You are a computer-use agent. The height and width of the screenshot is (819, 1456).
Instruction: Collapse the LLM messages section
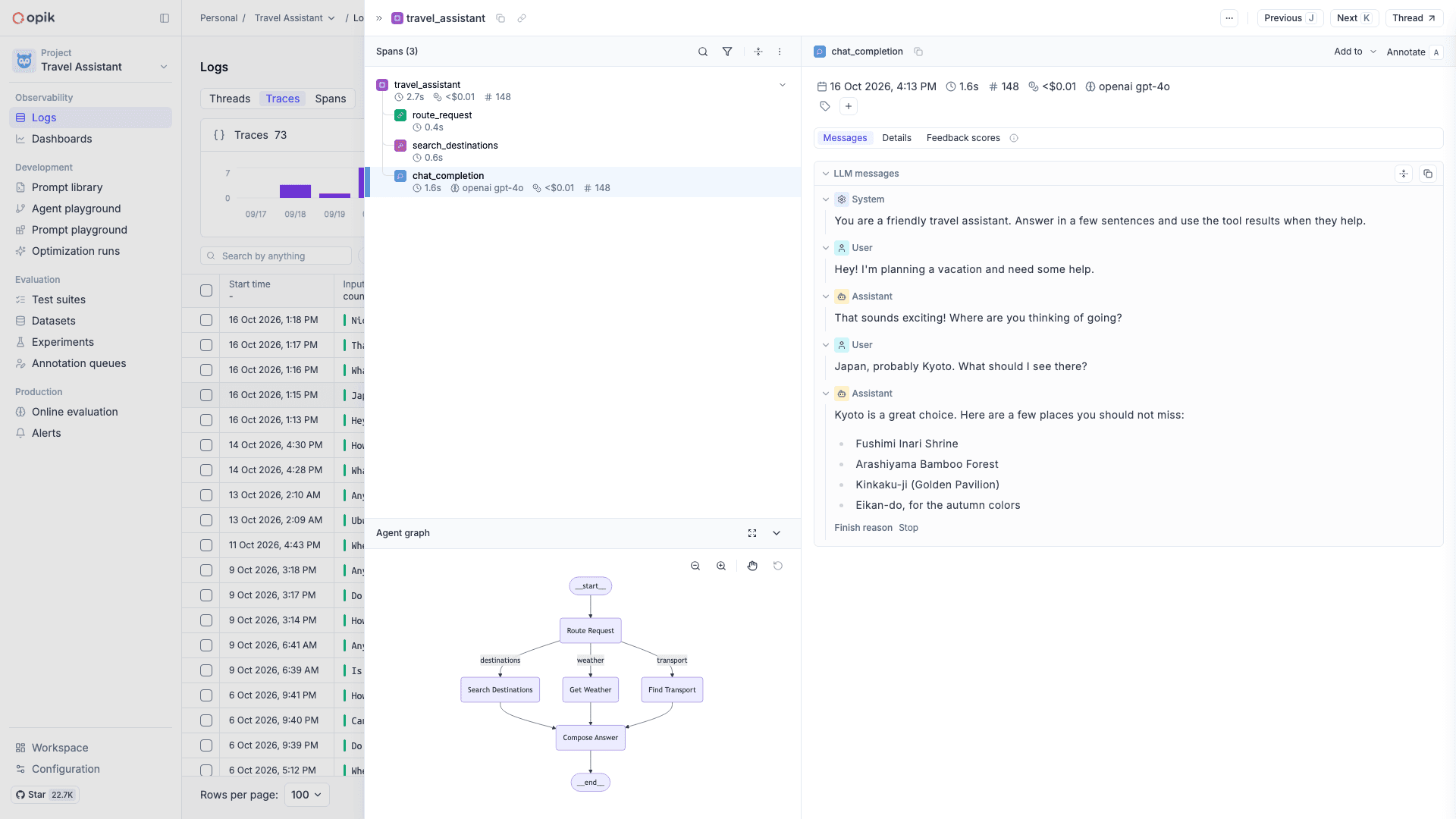pyautogui.click(x=826, y=174)
